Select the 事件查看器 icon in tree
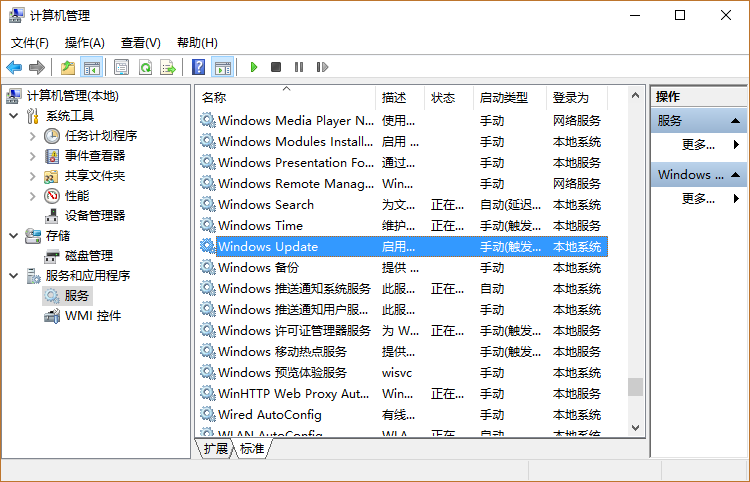Image resolution: width=750 pixels, height=482 pixels. (x=52, y=156)
